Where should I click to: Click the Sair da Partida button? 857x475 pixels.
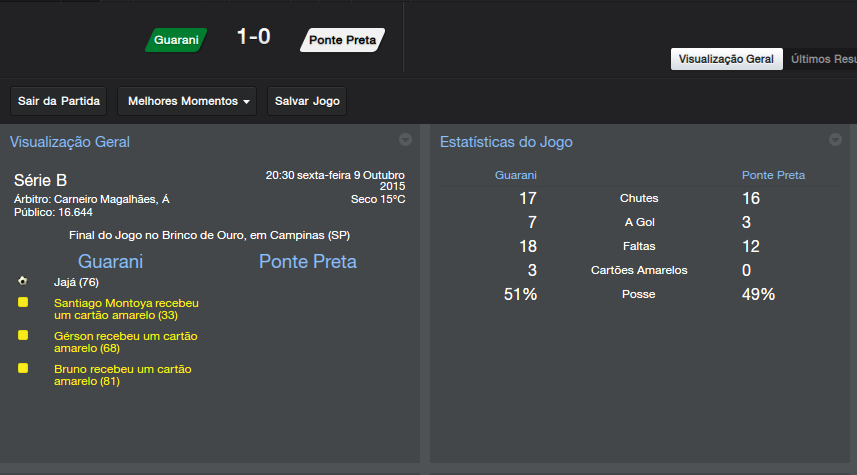(59, 101)
